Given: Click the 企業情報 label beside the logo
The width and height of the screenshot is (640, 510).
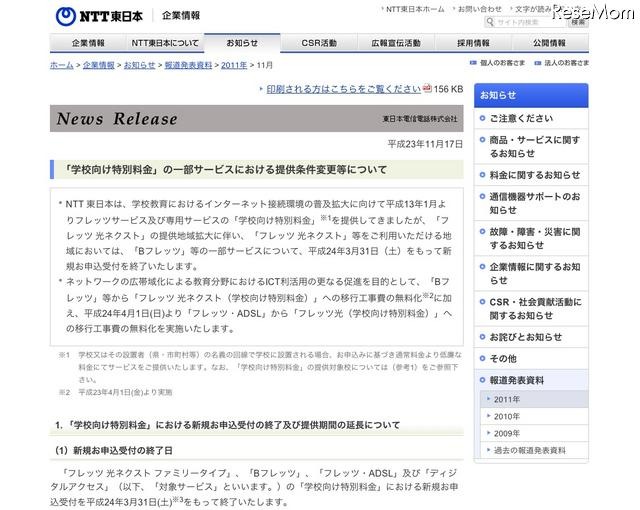Looking at the screenshot, I should click(x=181, y=16).
